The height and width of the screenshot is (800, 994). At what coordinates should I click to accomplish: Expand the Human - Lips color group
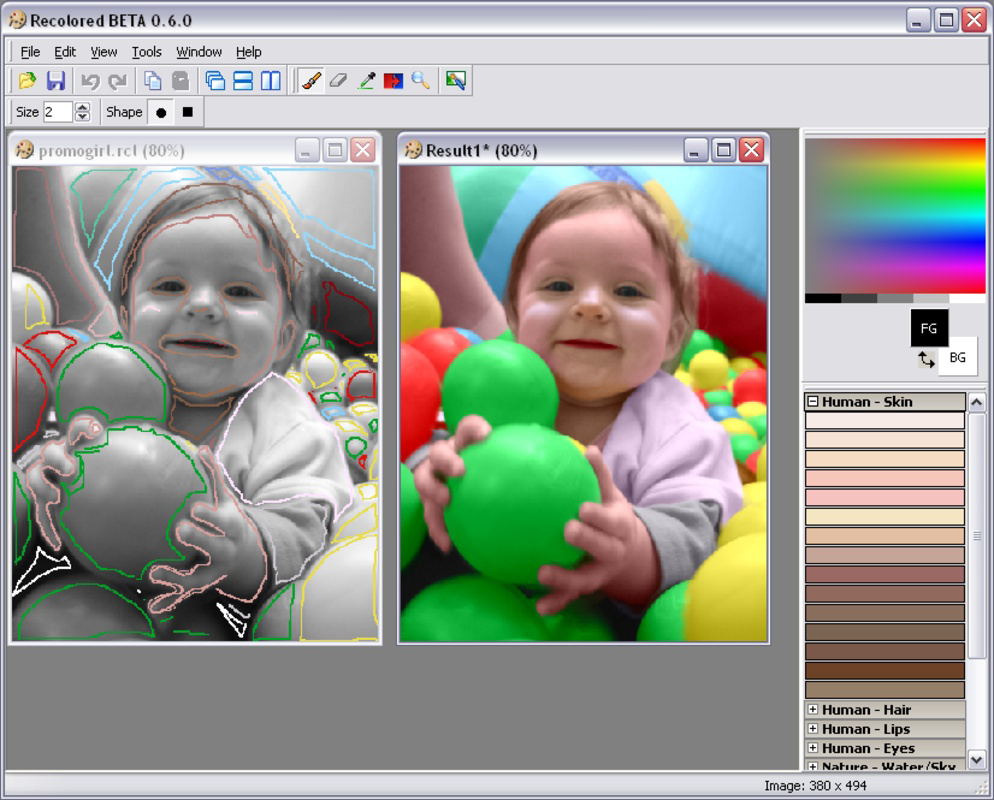(x=813, y=729)
